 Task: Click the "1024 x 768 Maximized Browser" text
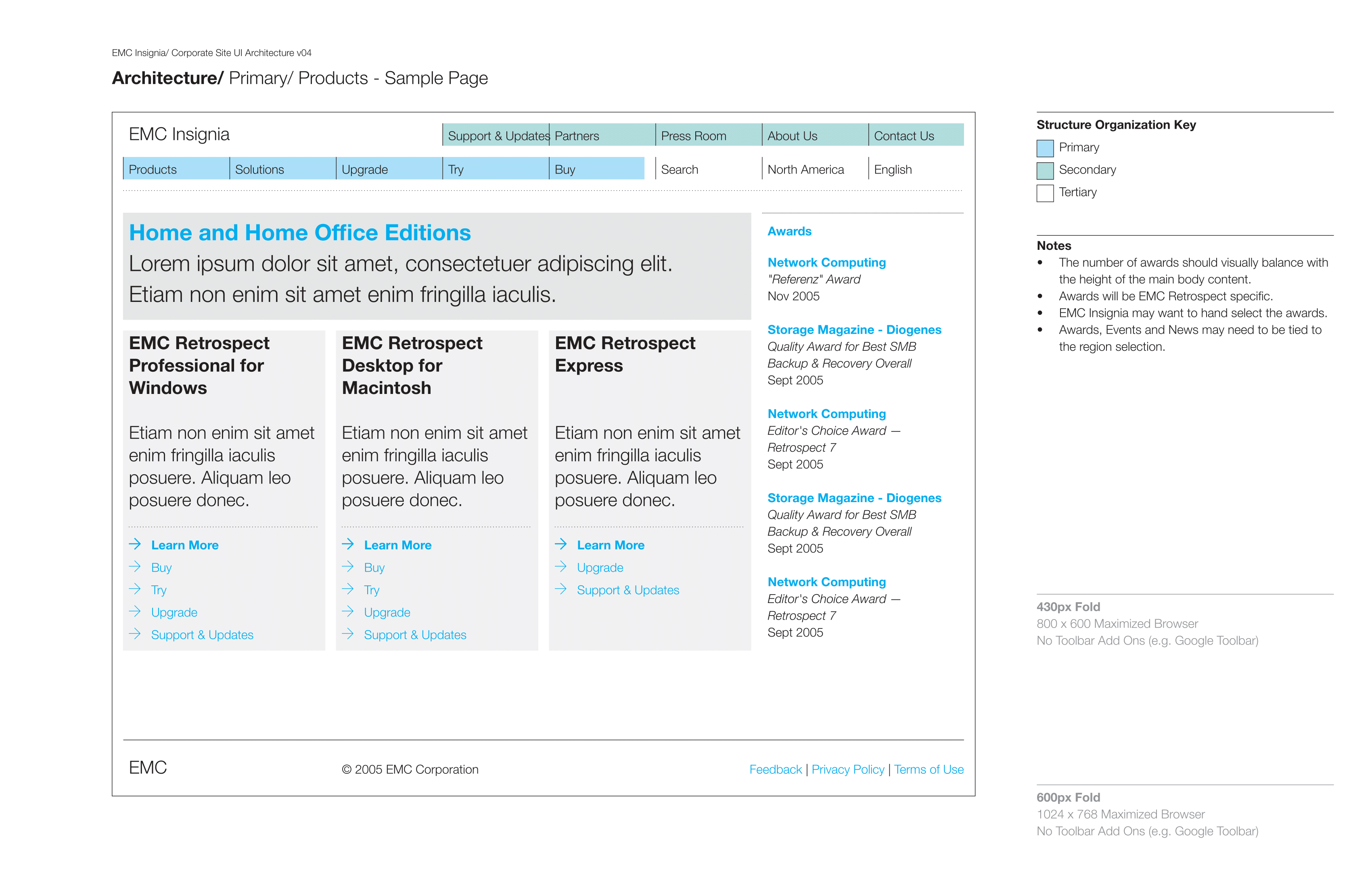pyautogui.click(x=1121, y=814)
